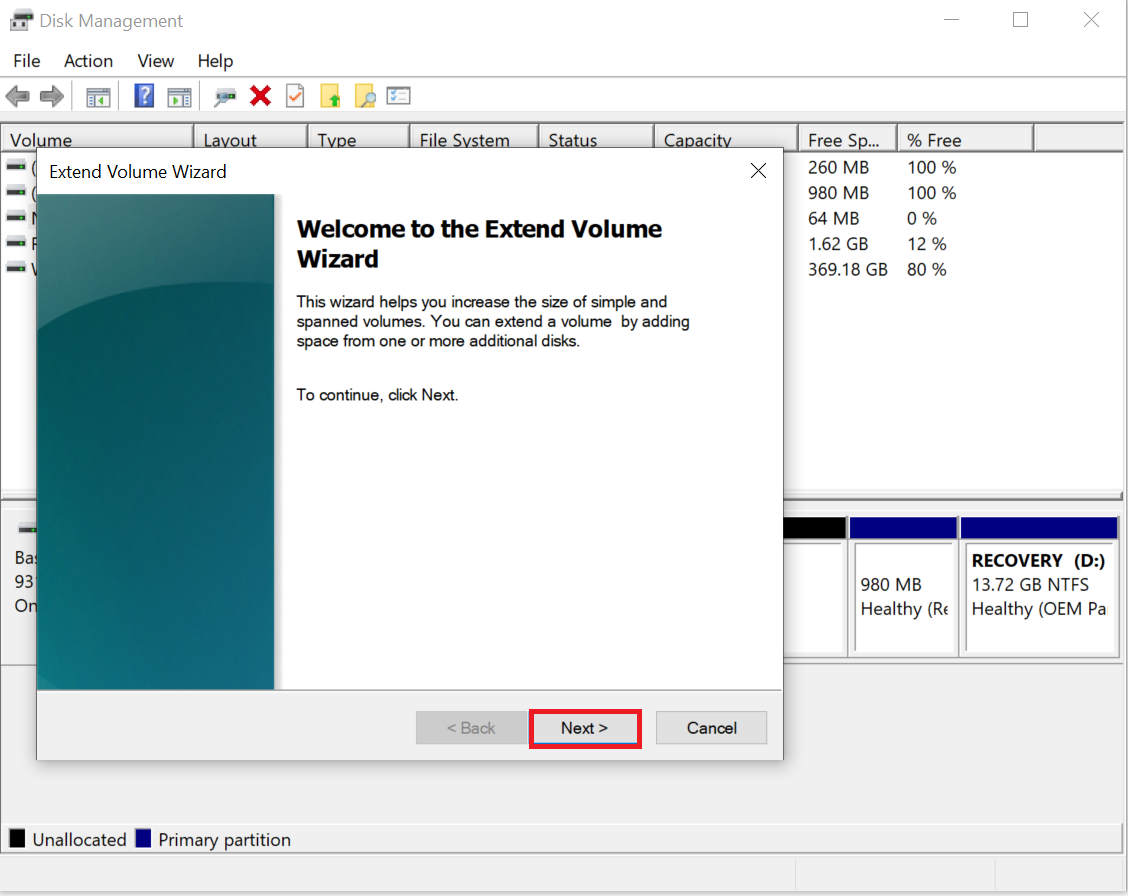
Task: Click the folder upload toolbar icon
Action: [330, 95]
